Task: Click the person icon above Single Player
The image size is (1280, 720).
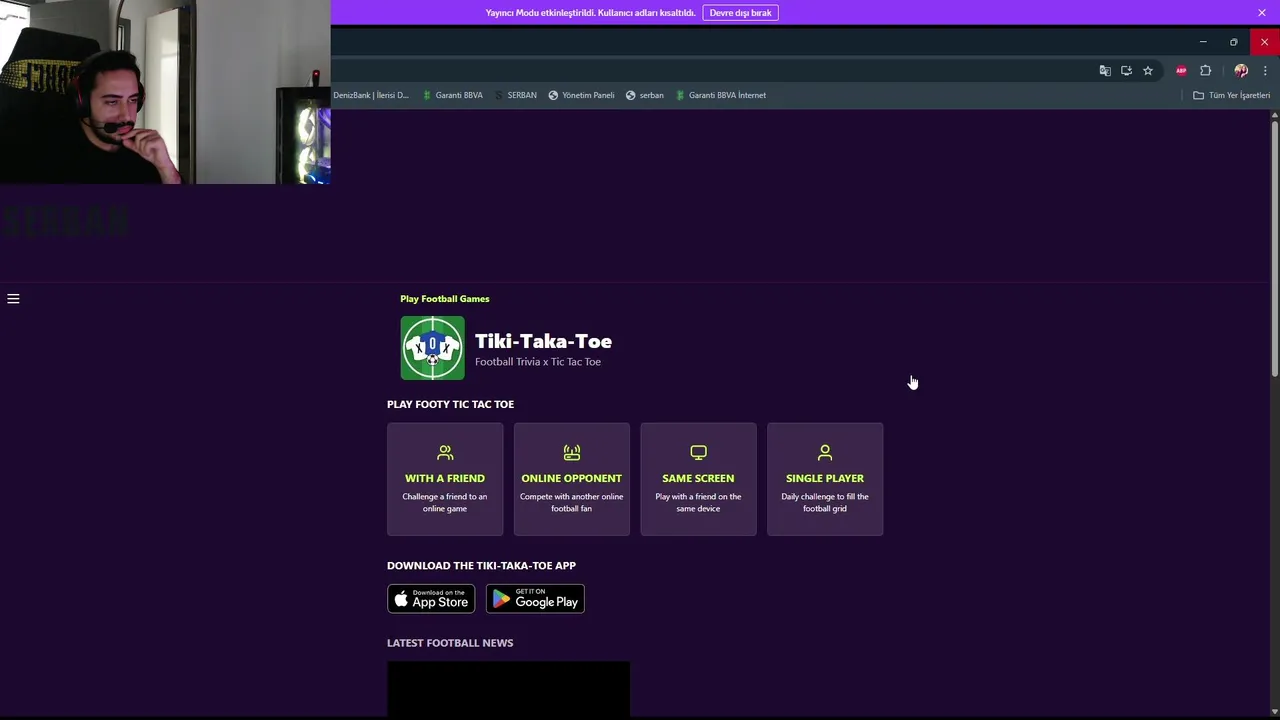Action: coord(825,453)
